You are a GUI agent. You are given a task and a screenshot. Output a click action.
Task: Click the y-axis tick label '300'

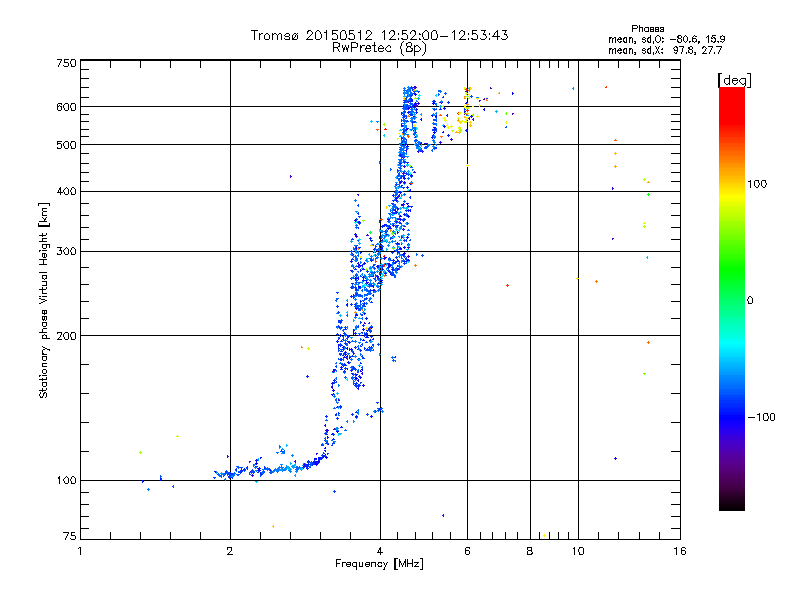66,251
